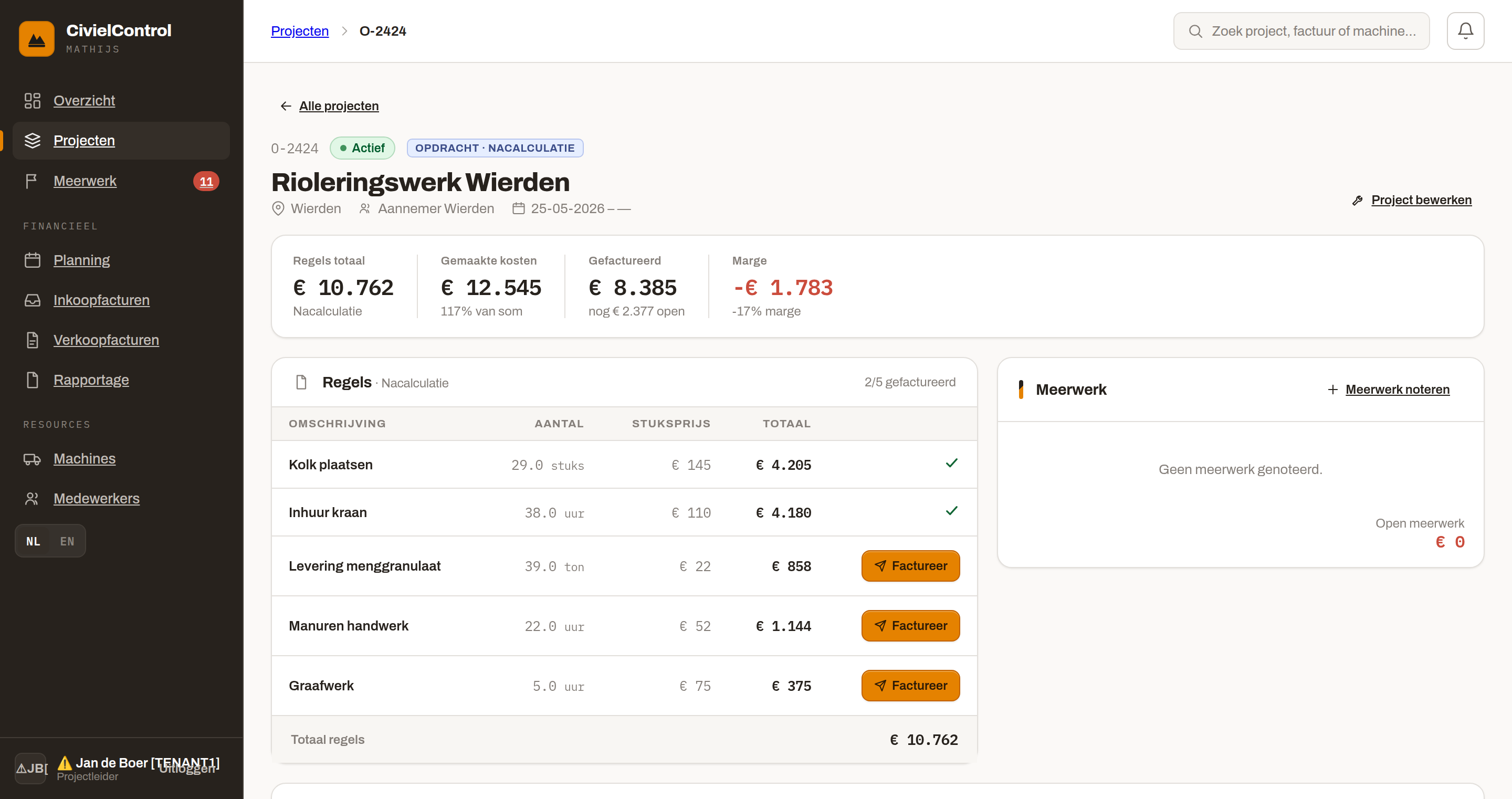Open the Medewerkers page
This screenshot has width=1512, height=799.
point(96,498)
